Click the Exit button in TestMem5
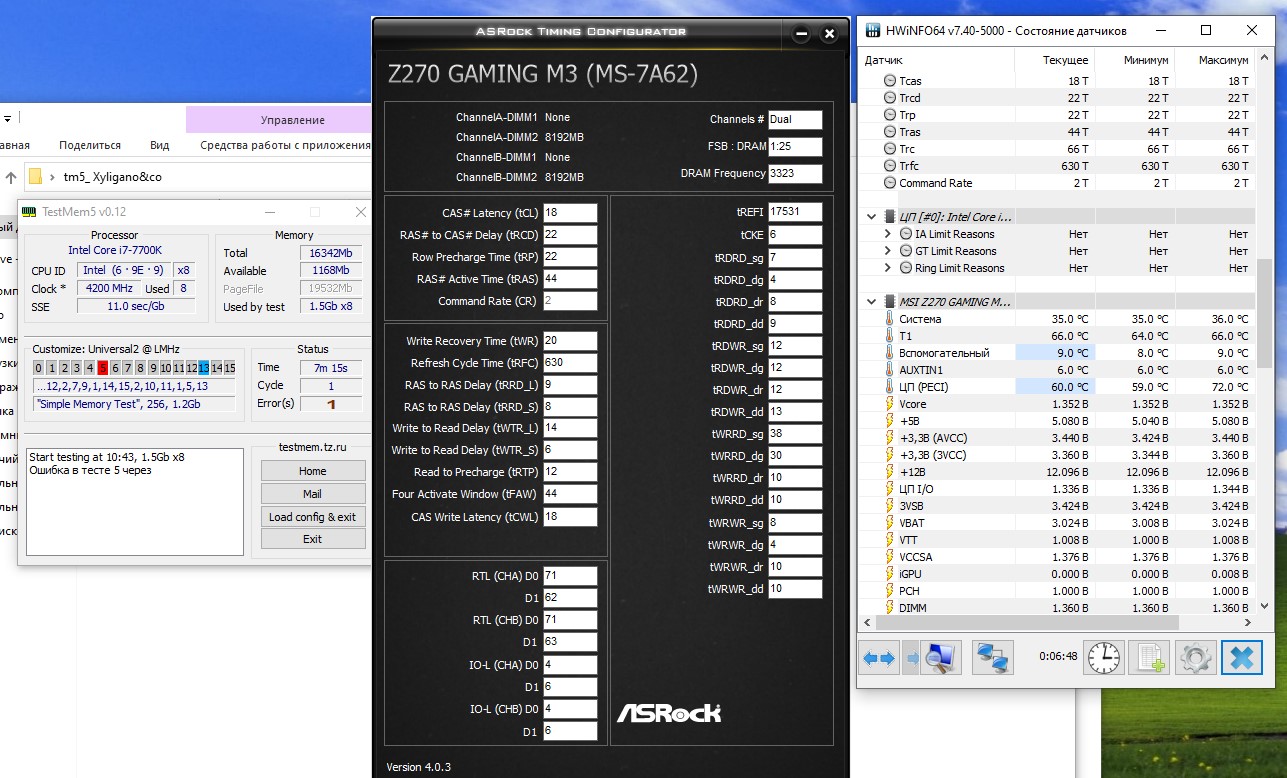This screenshot has height=778, width=1287. point(312,539)
